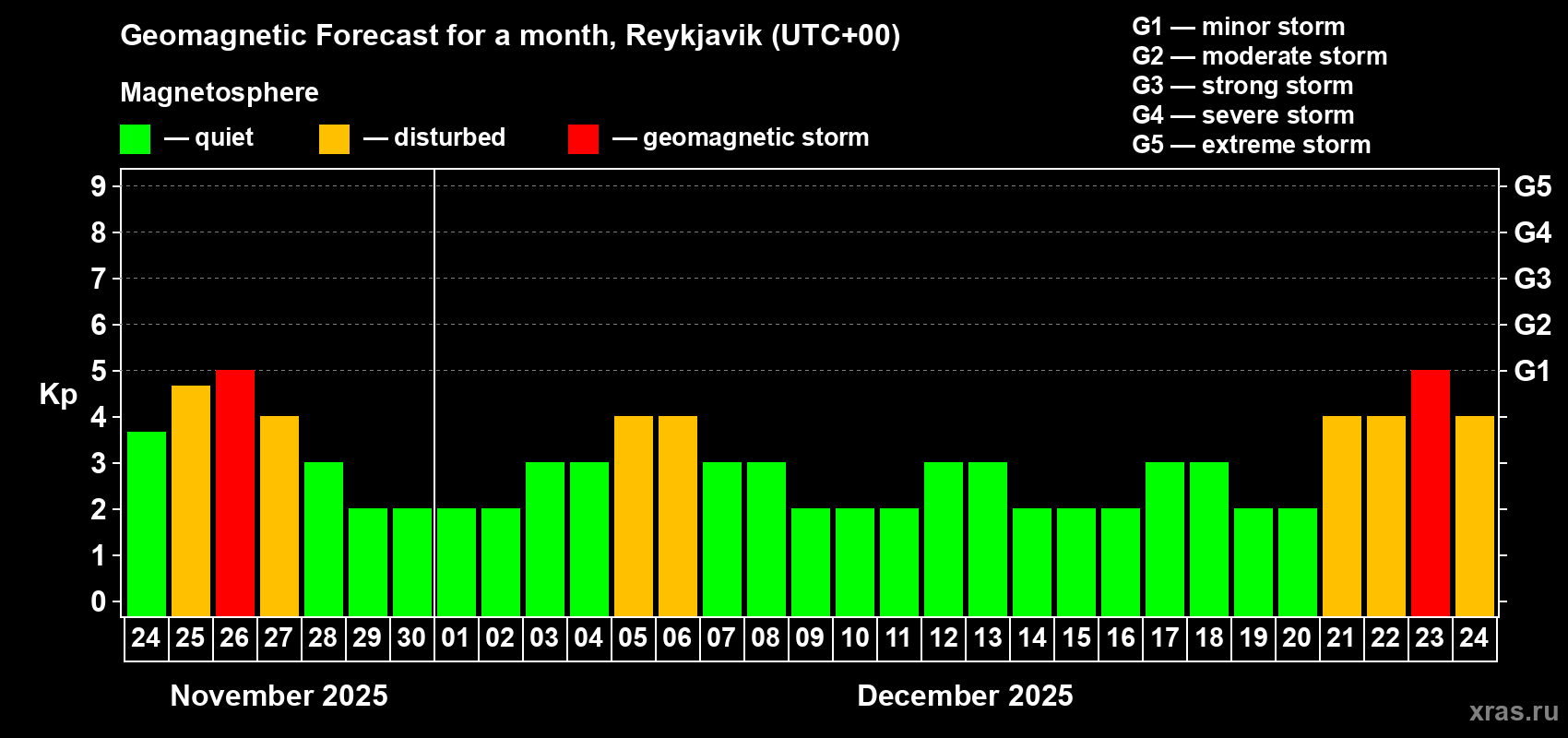1568x738 pixels.
Task: Click the "14" date label
Action: coord(1032,638)
